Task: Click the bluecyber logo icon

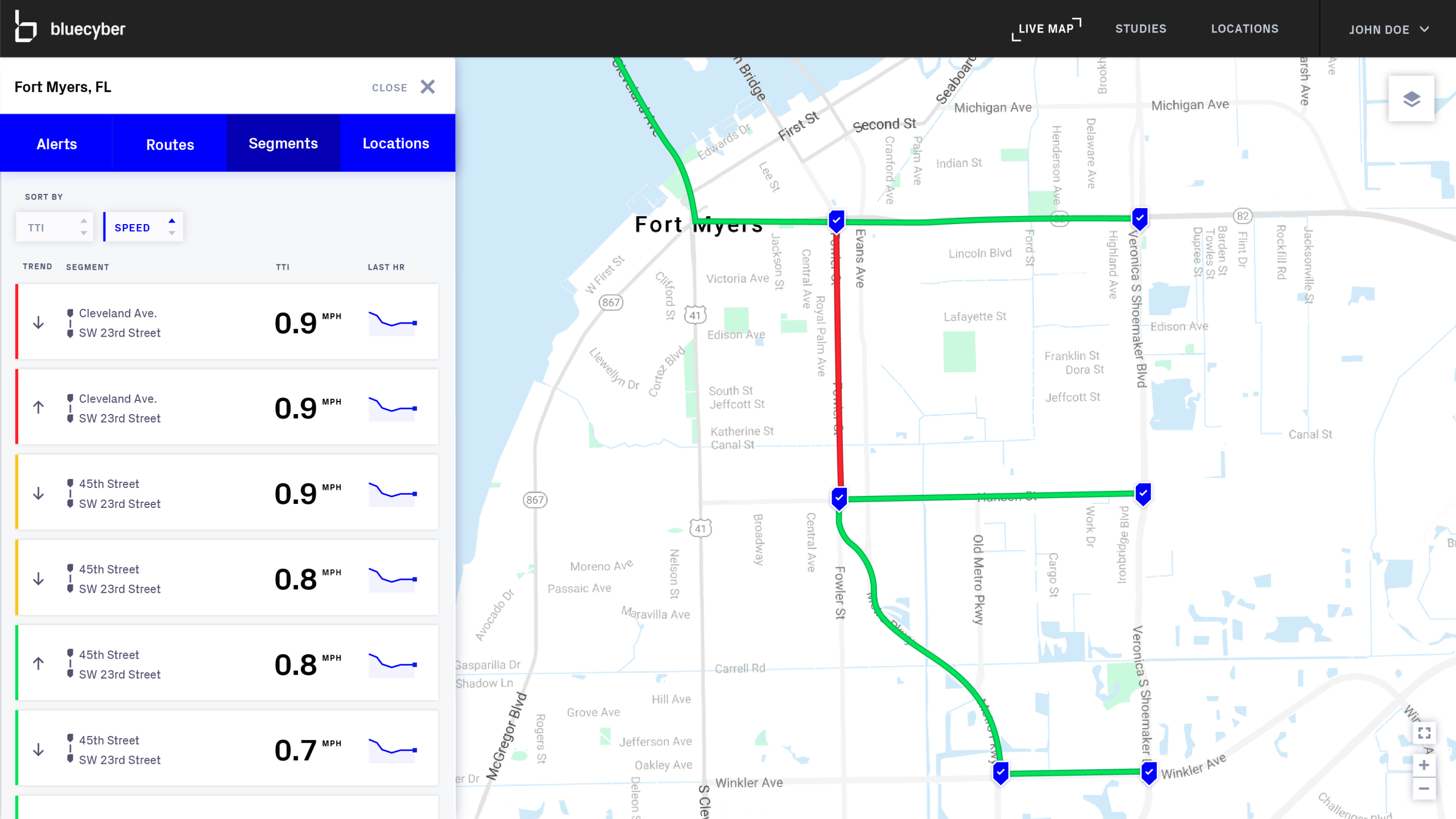Action: 25,27
